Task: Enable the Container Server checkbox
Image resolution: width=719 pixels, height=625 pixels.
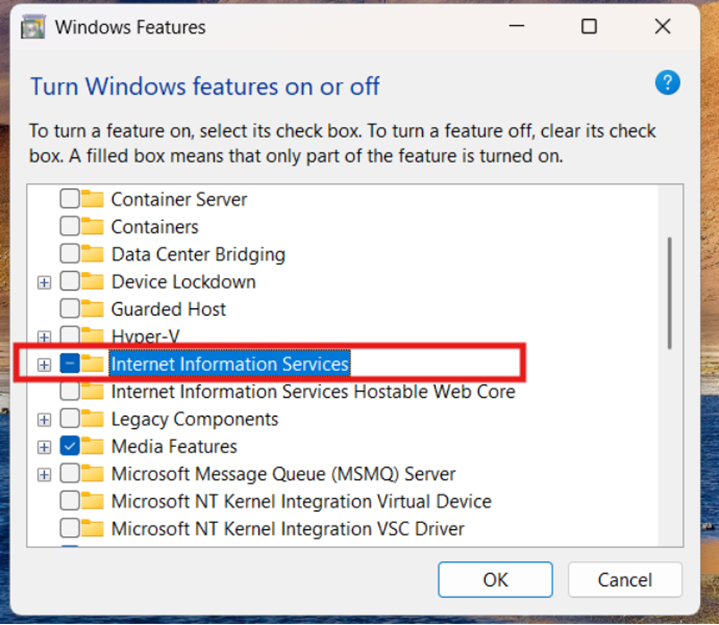Action: pyautogui.click(x=70, y=199)
